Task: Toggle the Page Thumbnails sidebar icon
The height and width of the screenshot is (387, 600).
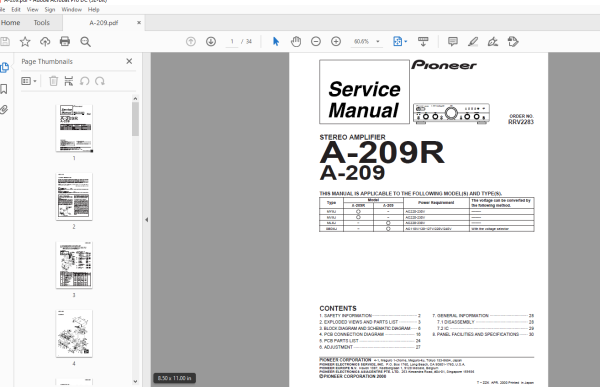Action: tap(5, 68)
